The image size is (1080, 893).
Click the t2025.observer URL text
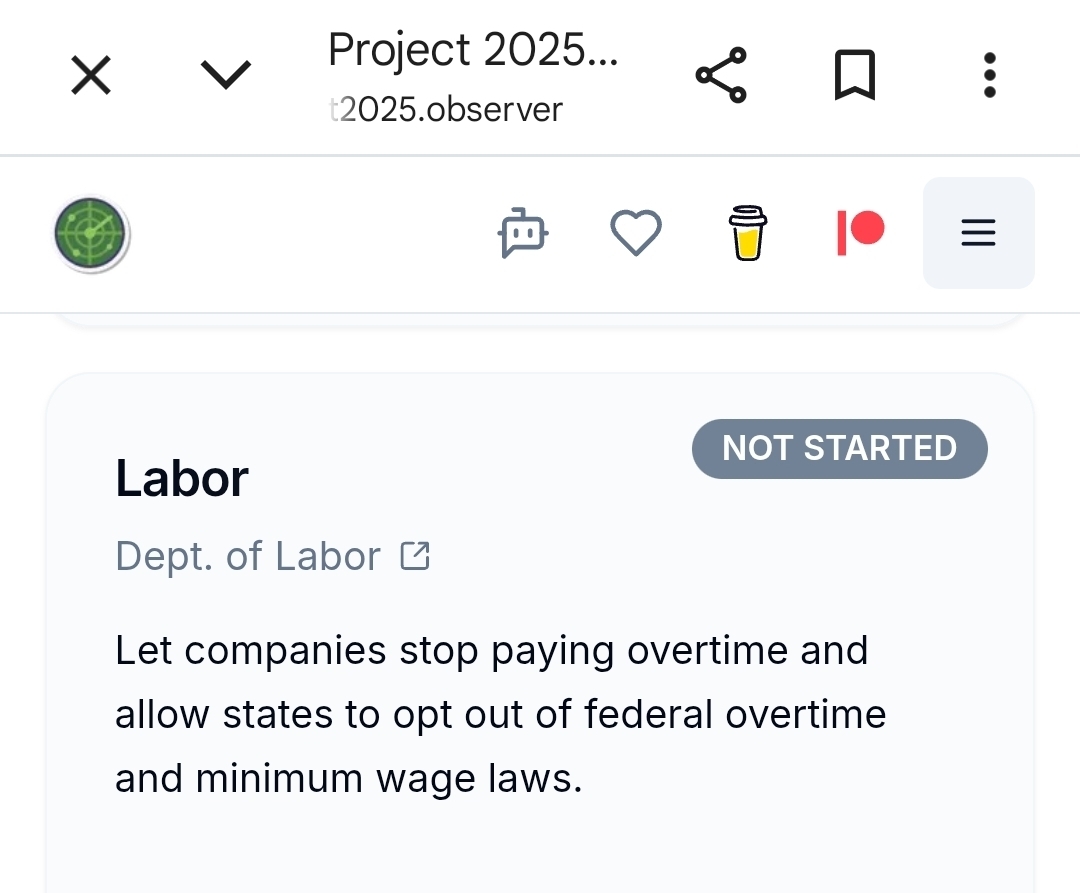point(446,109)
